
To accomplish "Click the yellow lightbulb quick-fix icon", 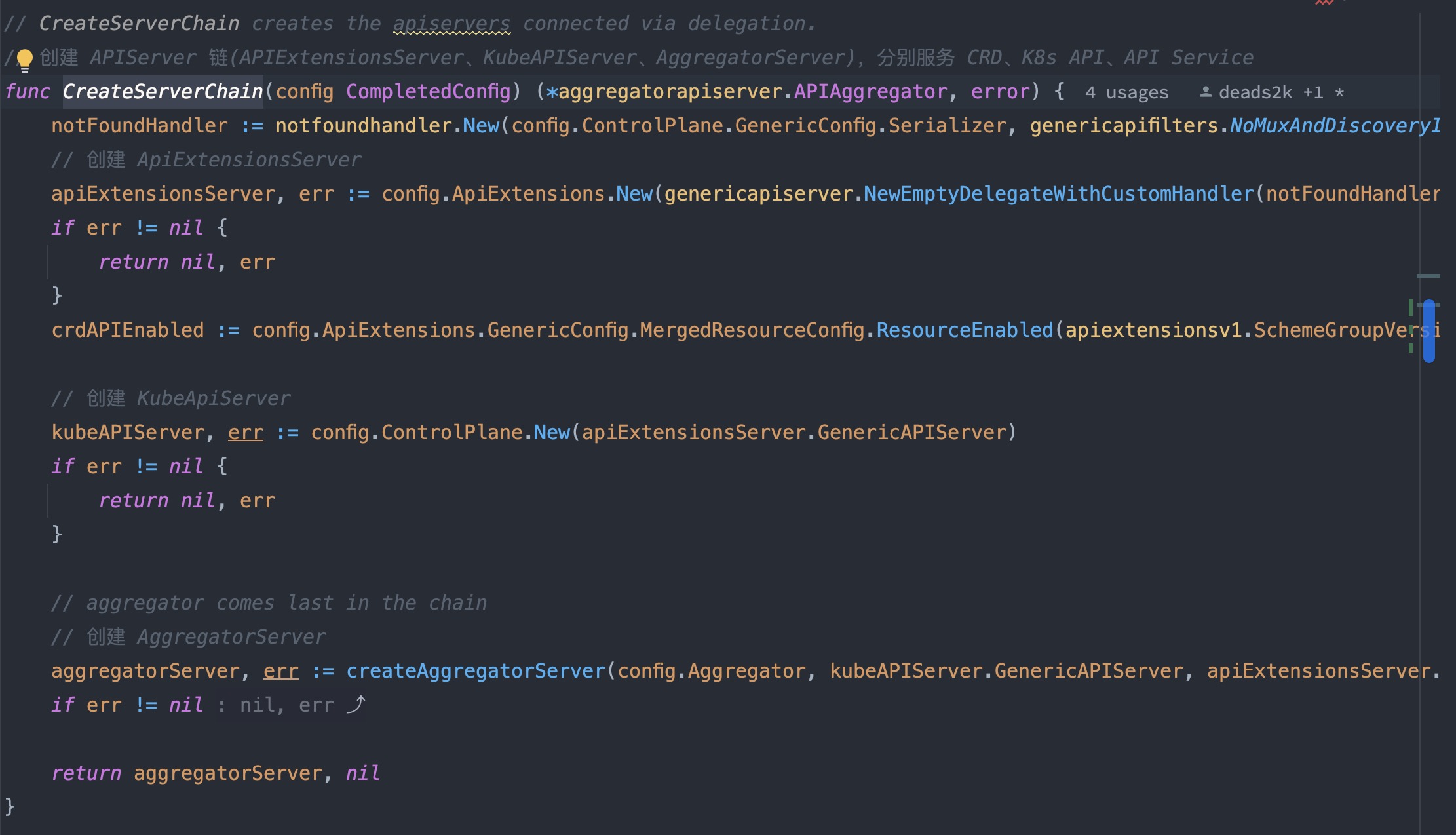I will [x=25, y=60].
